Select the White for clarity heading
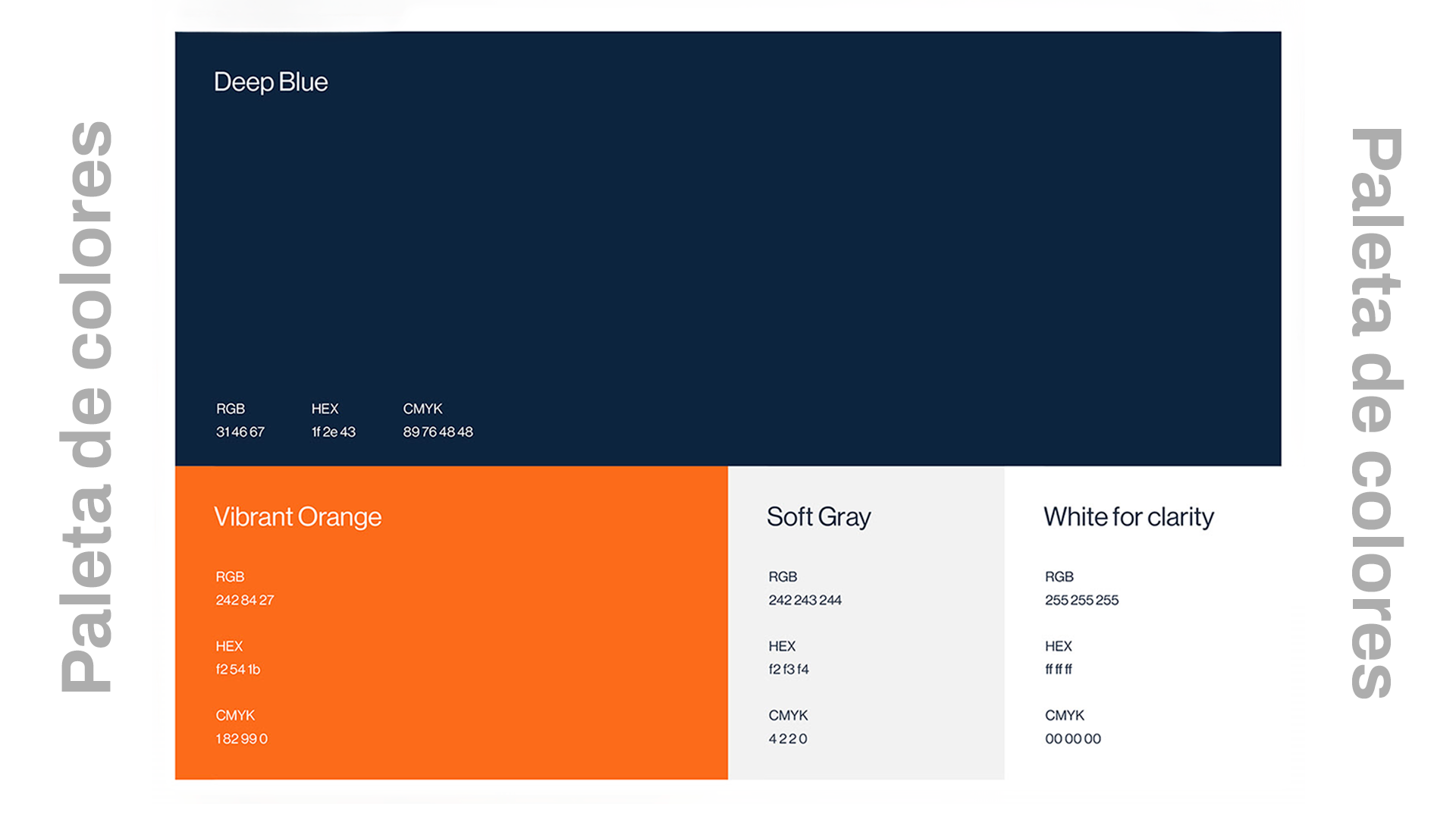 [x=1129, y=517]
